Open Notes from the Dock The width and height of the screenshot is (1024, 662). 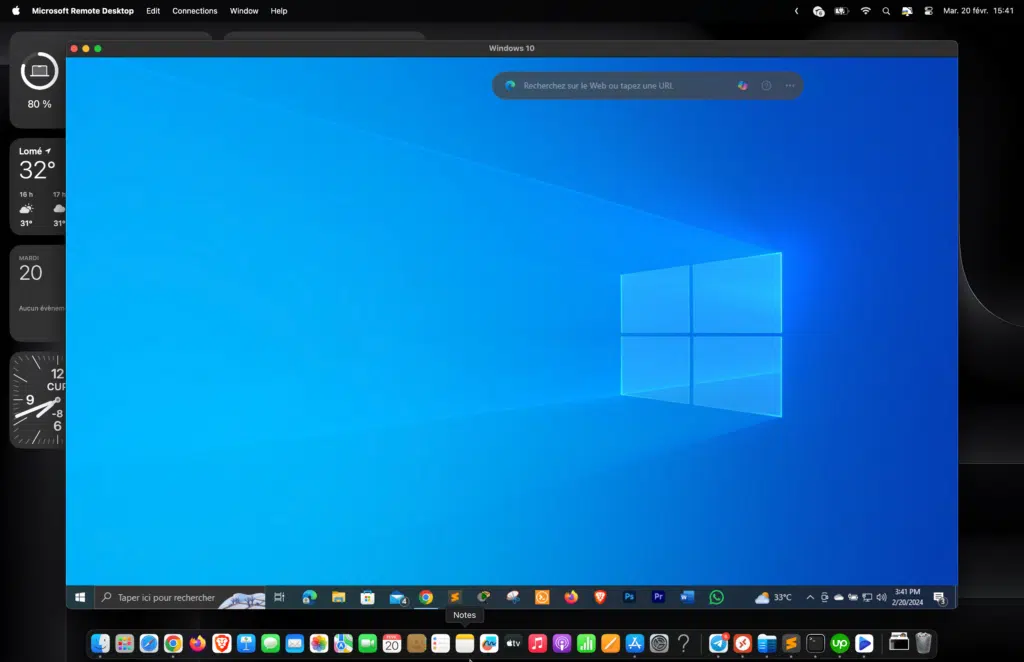(x=465, y=644)
